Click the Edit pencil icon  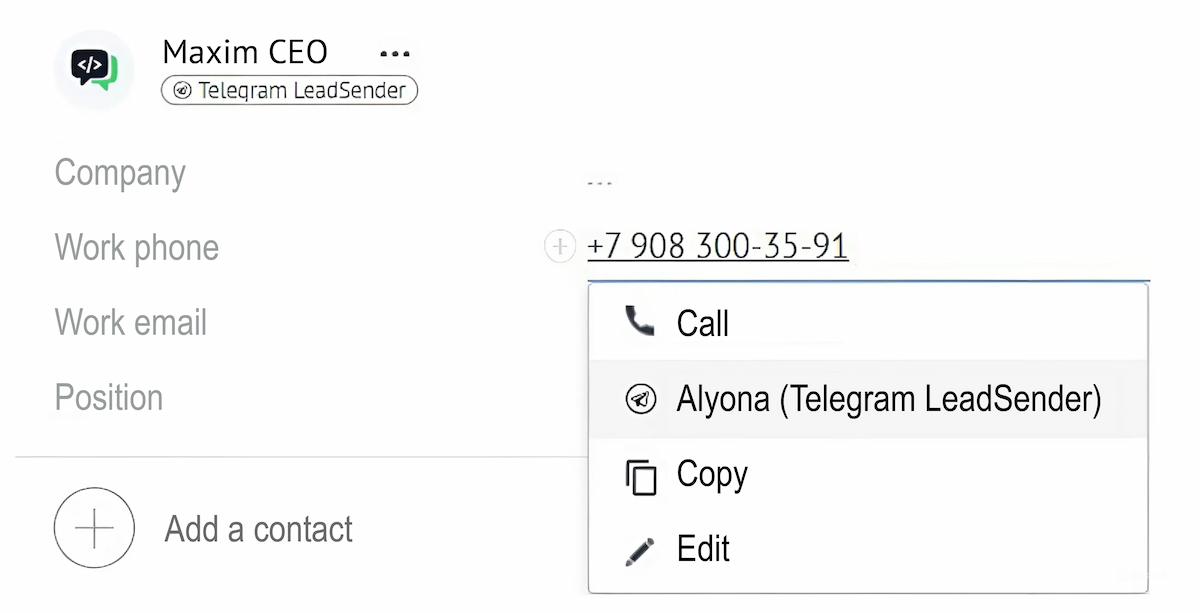(639, 550)
